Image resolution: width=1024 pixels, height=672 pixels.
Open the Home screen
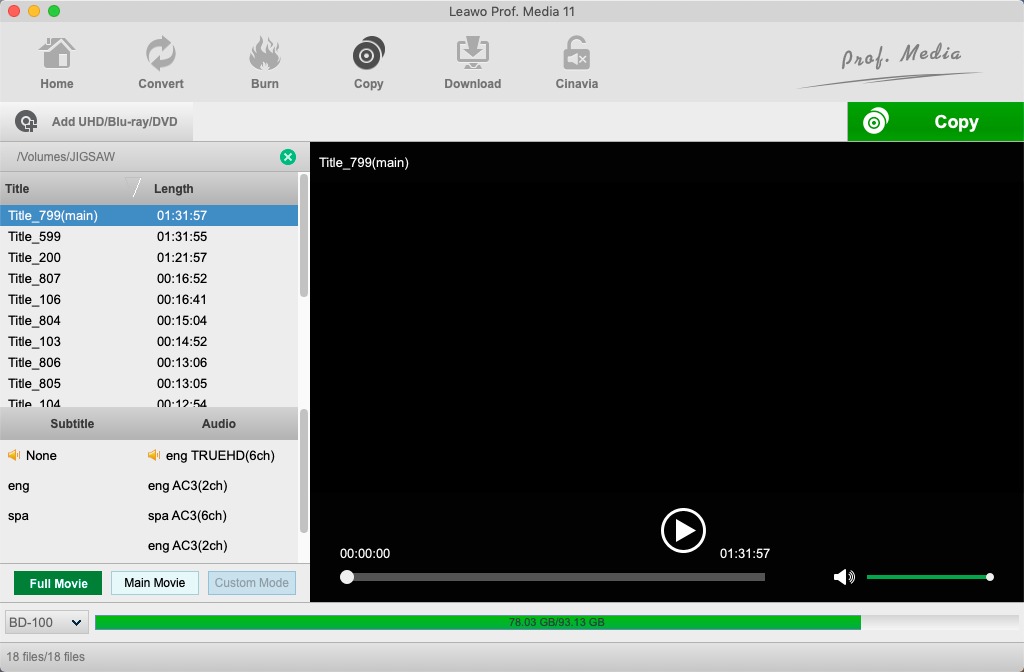tap(56, 61)
